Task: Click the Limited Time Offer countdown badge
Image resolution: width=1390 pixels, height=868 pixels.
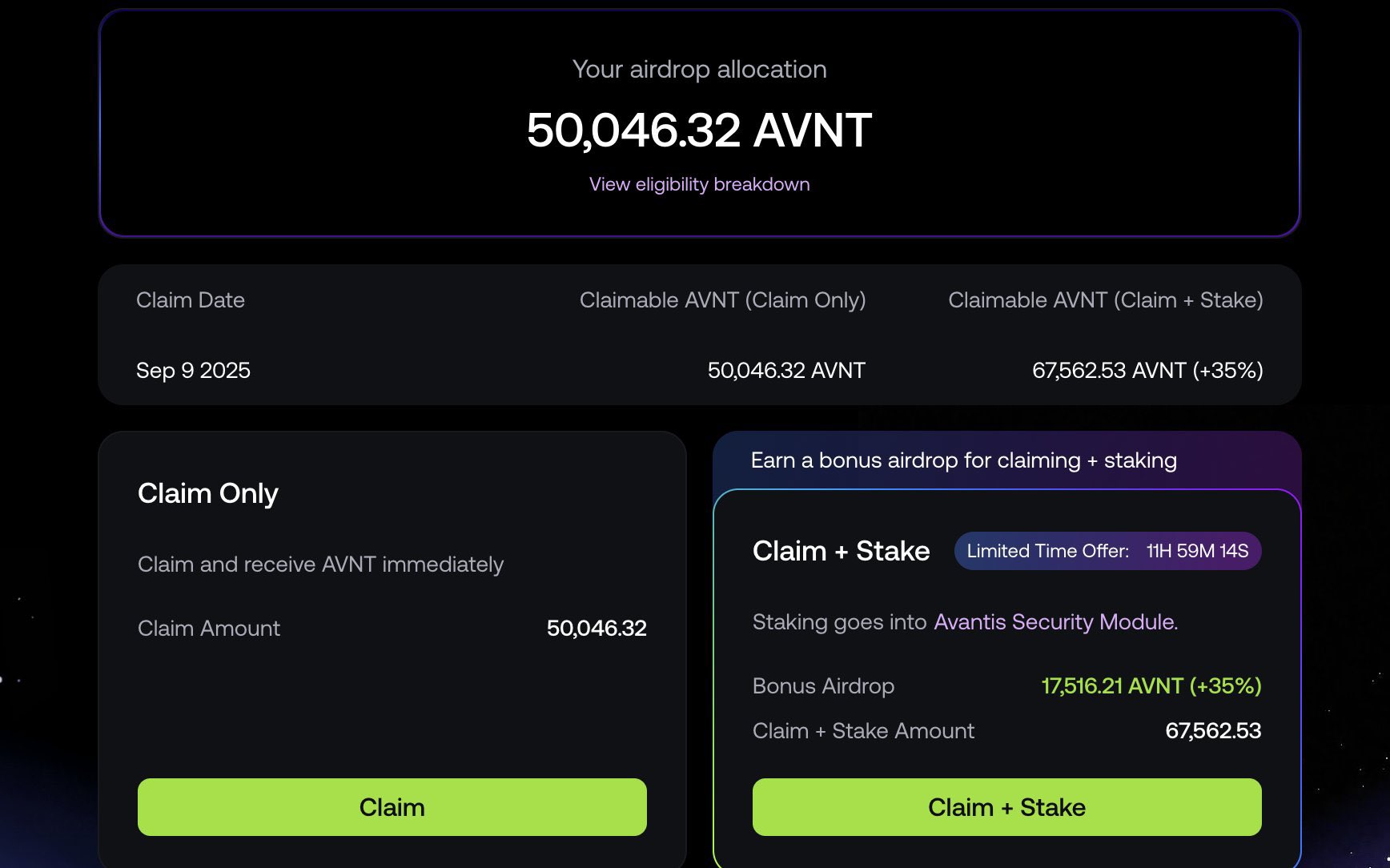Action: [x=1107, y=551]
